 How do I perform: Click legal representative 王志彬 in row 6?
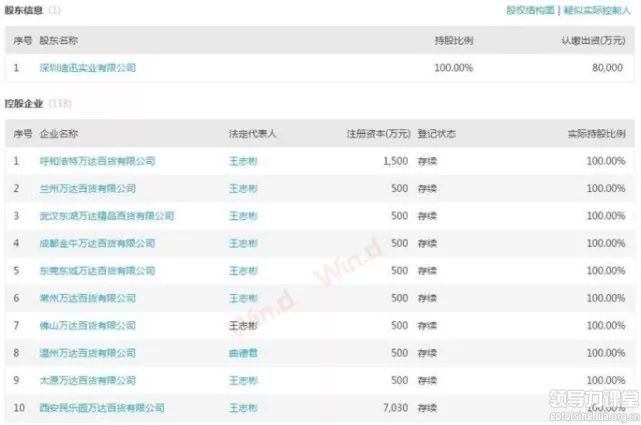[x=243, y=298]
